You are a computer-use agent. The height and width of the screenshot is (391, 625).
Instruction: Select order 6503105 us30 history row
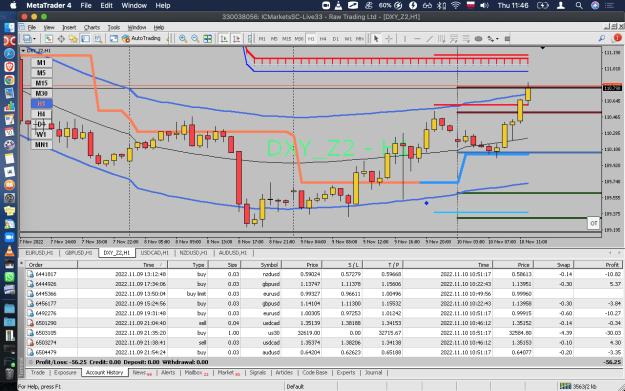(x=323, y=333)
